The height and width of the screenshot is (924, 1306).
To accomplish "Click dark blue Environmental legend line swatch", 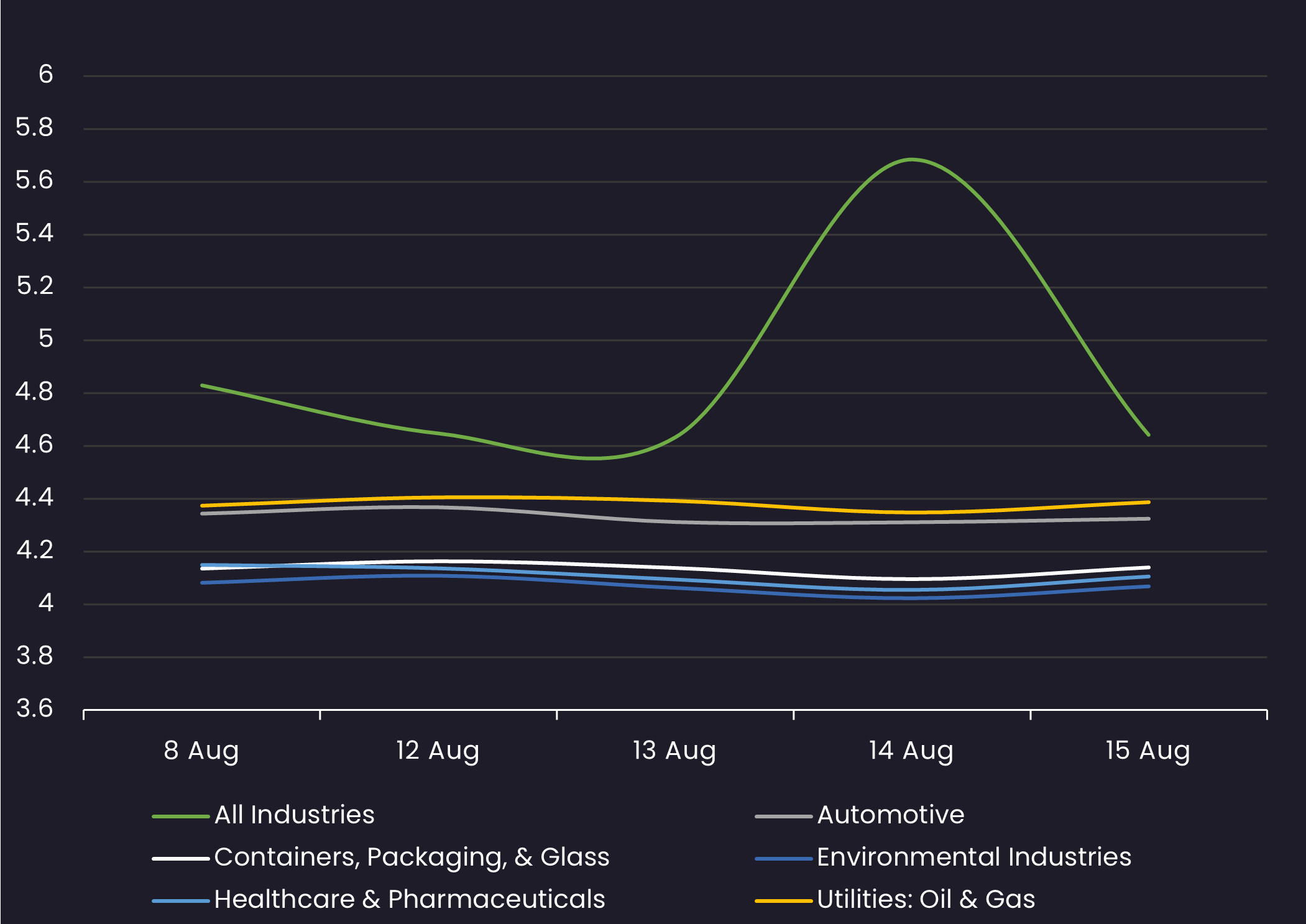I will (783, 859).
